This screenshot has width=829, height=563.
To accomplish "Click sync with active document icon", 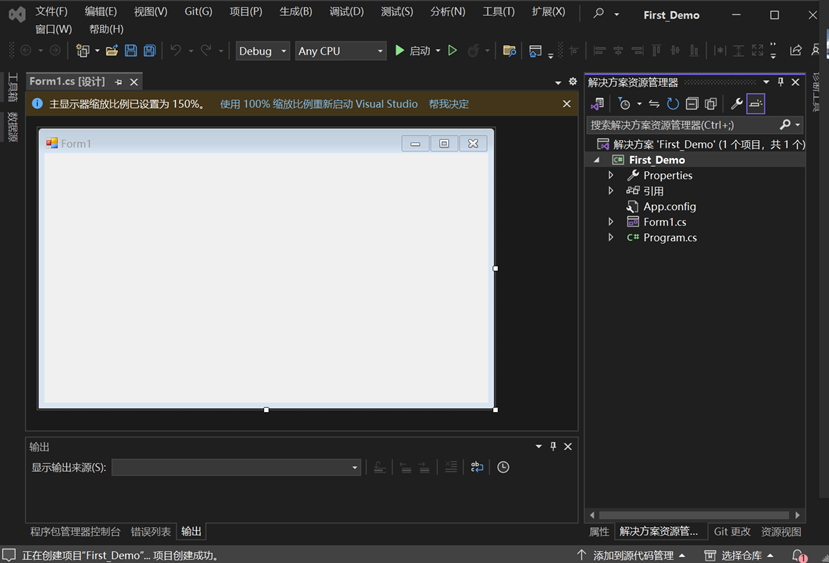I will [x=654, y=104].
